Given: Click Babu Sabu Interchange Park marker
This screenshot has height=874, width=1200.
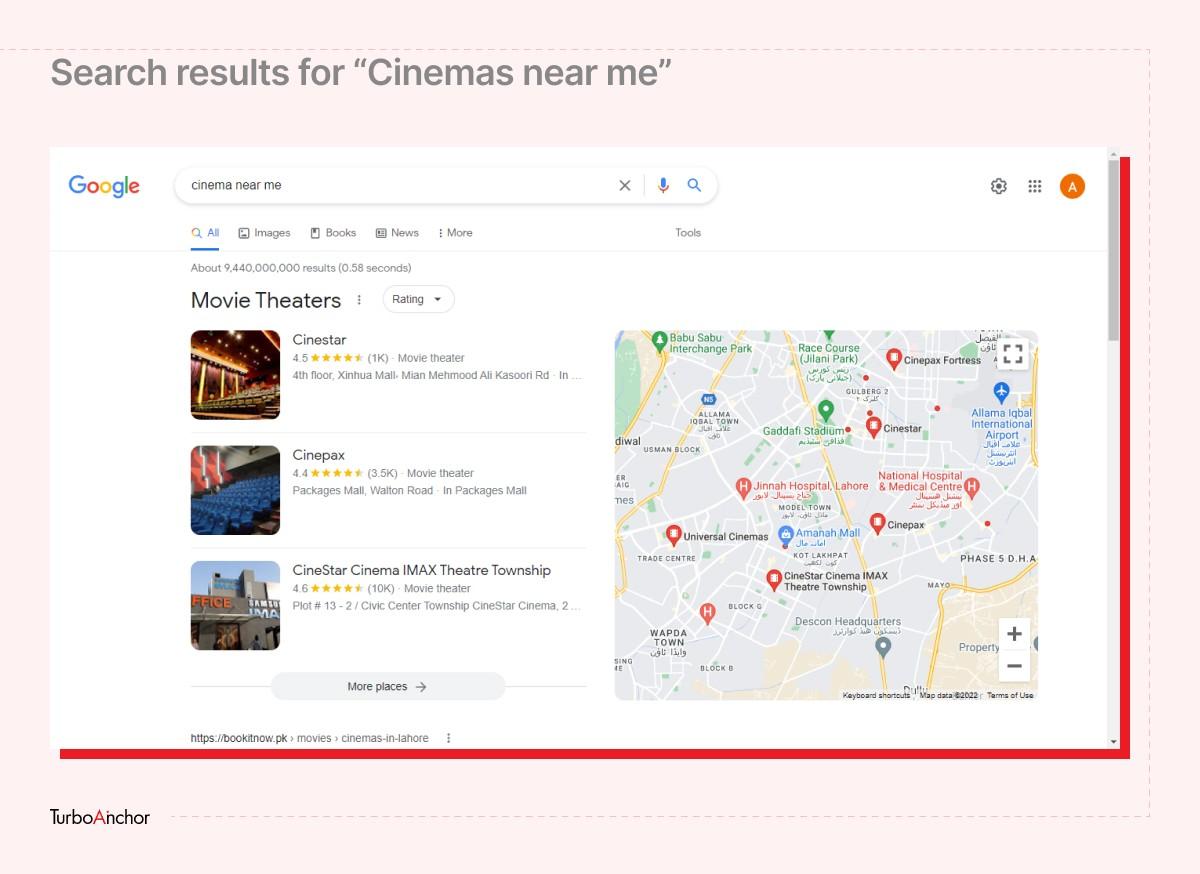Looking at the screenshot, I should (x=659, y=341).
